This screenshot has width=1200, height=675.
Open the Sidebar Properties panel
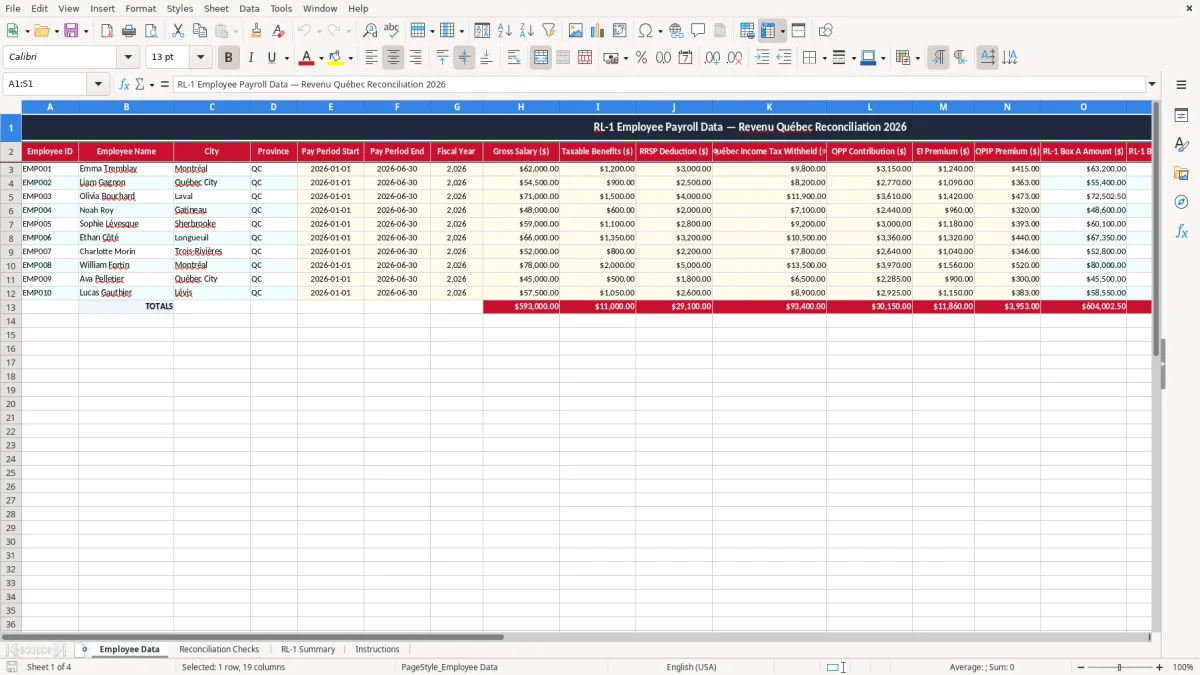[x=1181, y=116]
